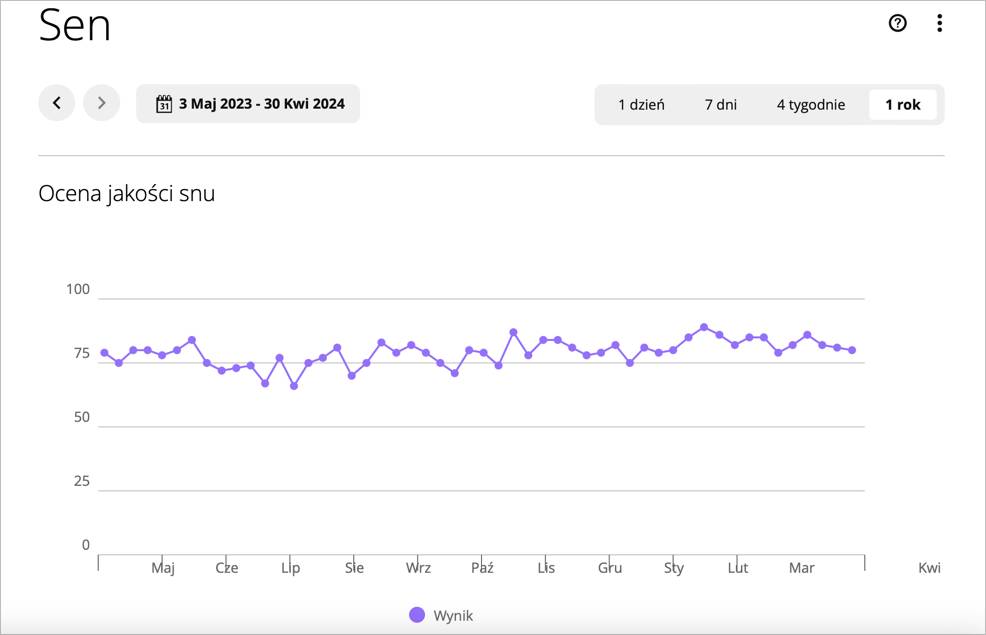
Task: Click the first data point on the chart
Action: [x=104, y=353]
